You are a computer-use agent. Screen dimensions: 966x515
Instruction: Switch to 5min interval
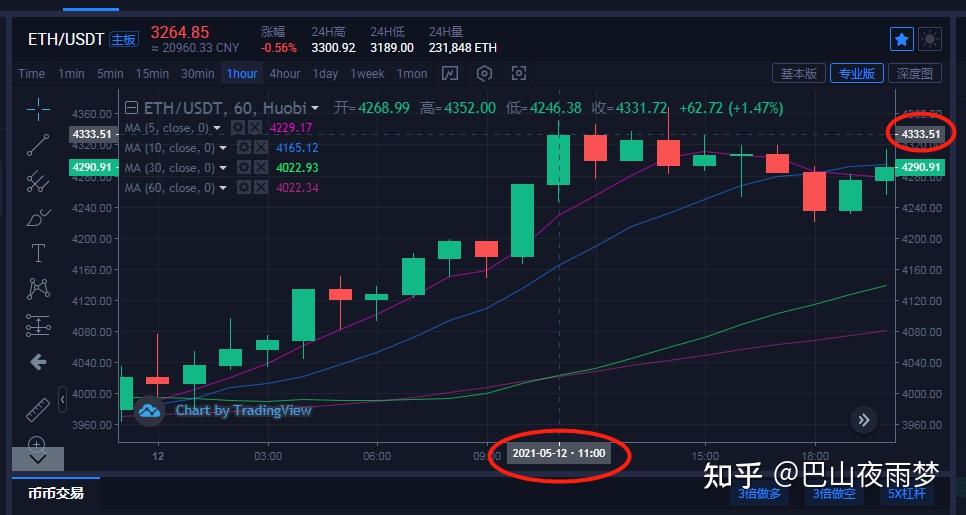[110, 74]
